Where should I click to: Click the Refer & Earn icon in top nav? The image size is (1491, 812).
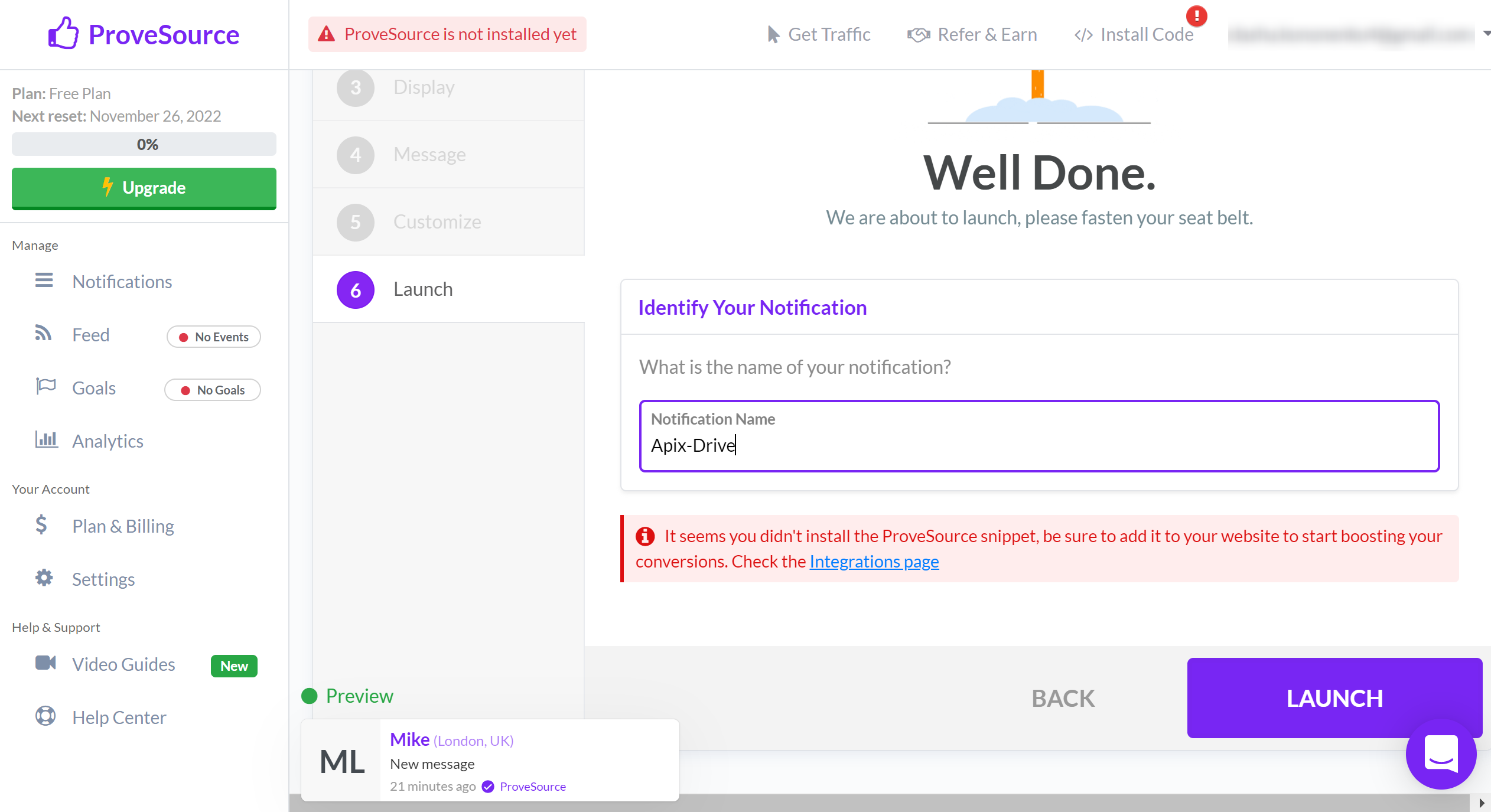point(917,34)
